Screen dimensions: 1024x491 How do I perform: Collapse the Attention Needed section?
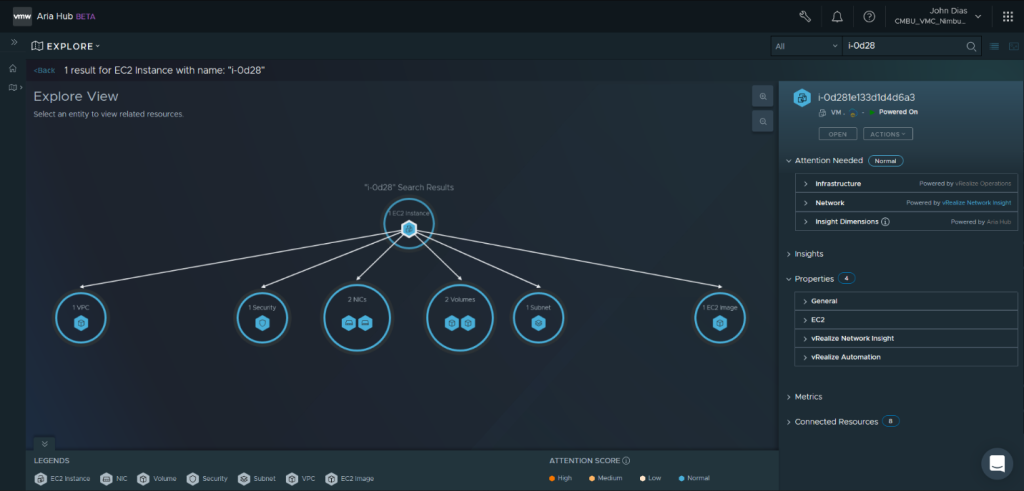coord(789,161)
